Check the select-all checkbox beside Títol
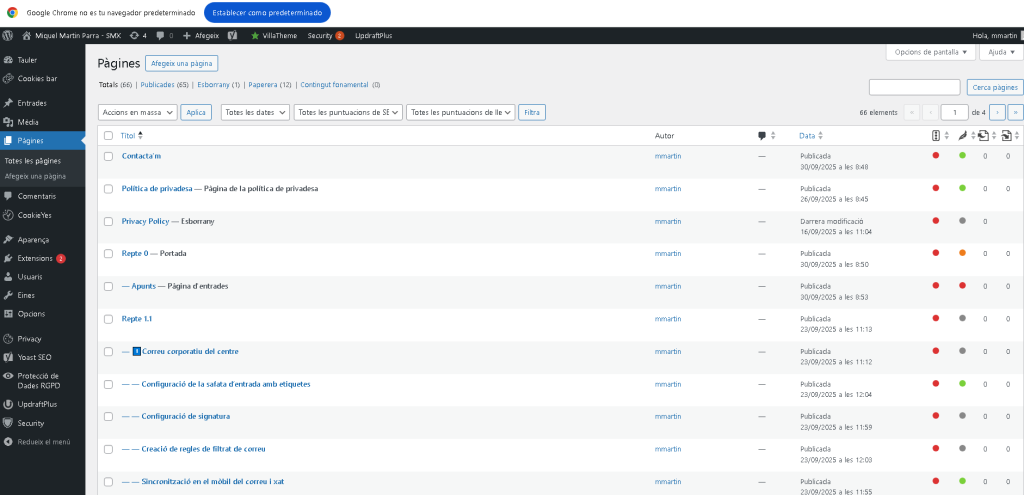1024x495 pixels. point(108,135)
